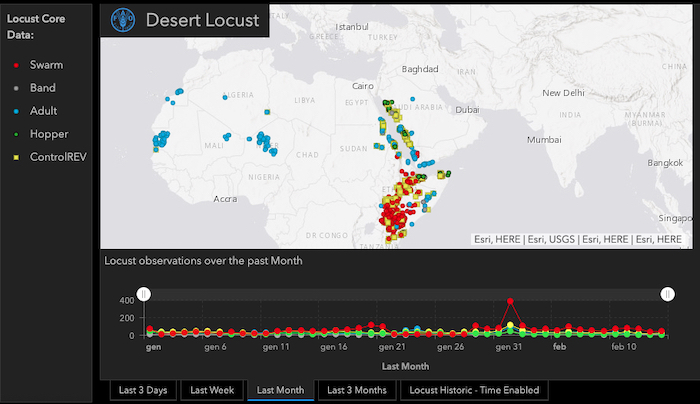Click the New Delhi label on the map
This screenshot has height=404, width=700.
tap(564, 93)
